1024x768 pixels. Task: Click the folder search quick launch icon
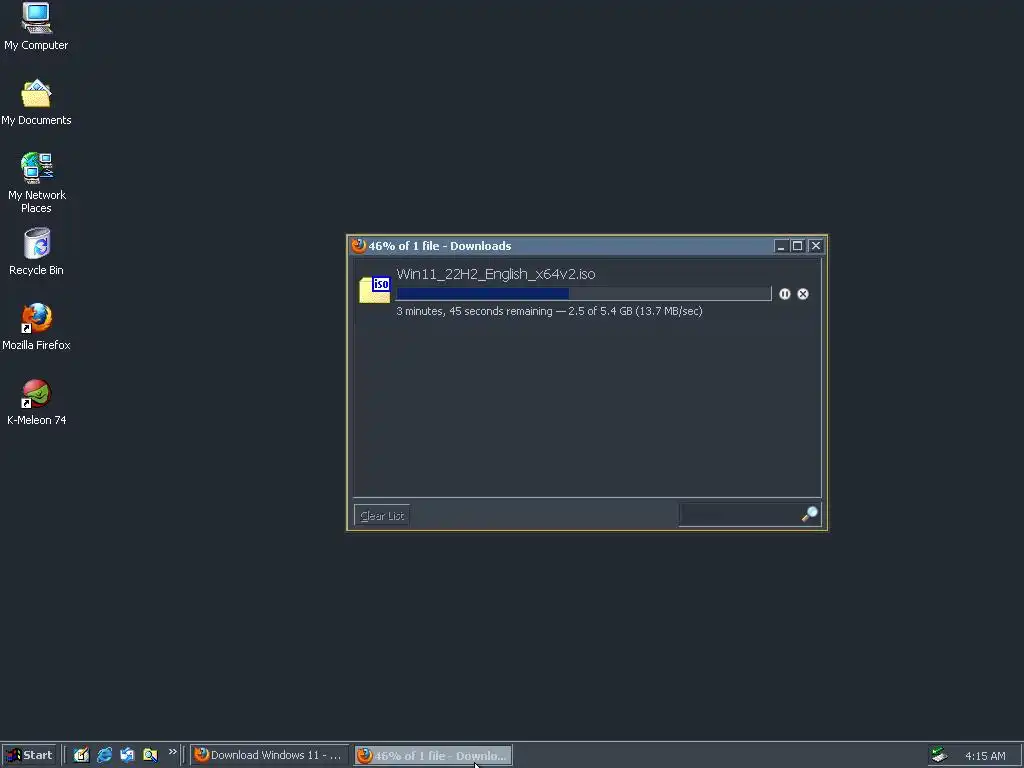click(150, 755)
